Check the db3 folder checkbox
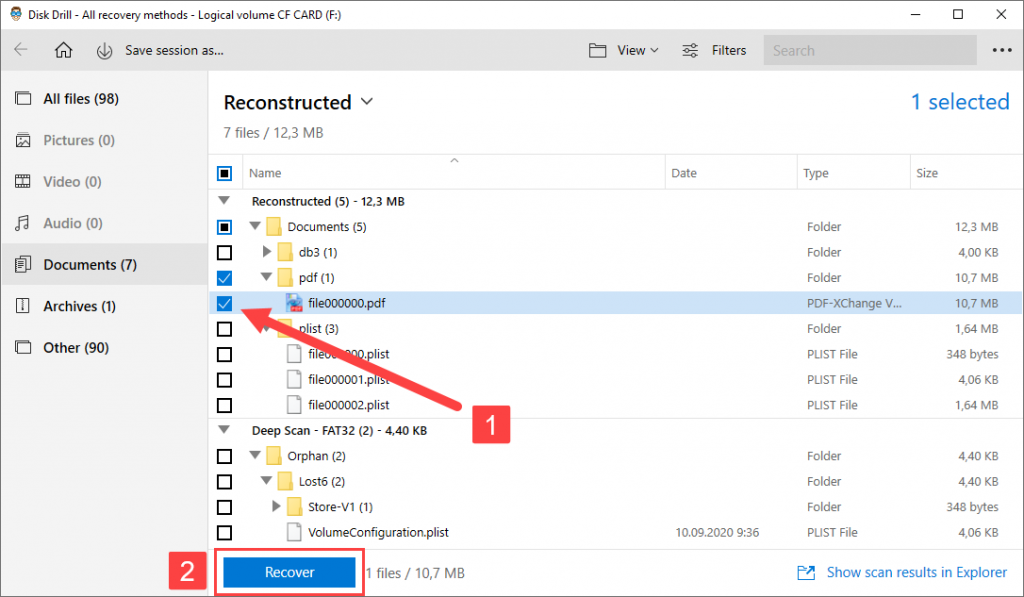 pyautogui.click(x=224, y=252)
